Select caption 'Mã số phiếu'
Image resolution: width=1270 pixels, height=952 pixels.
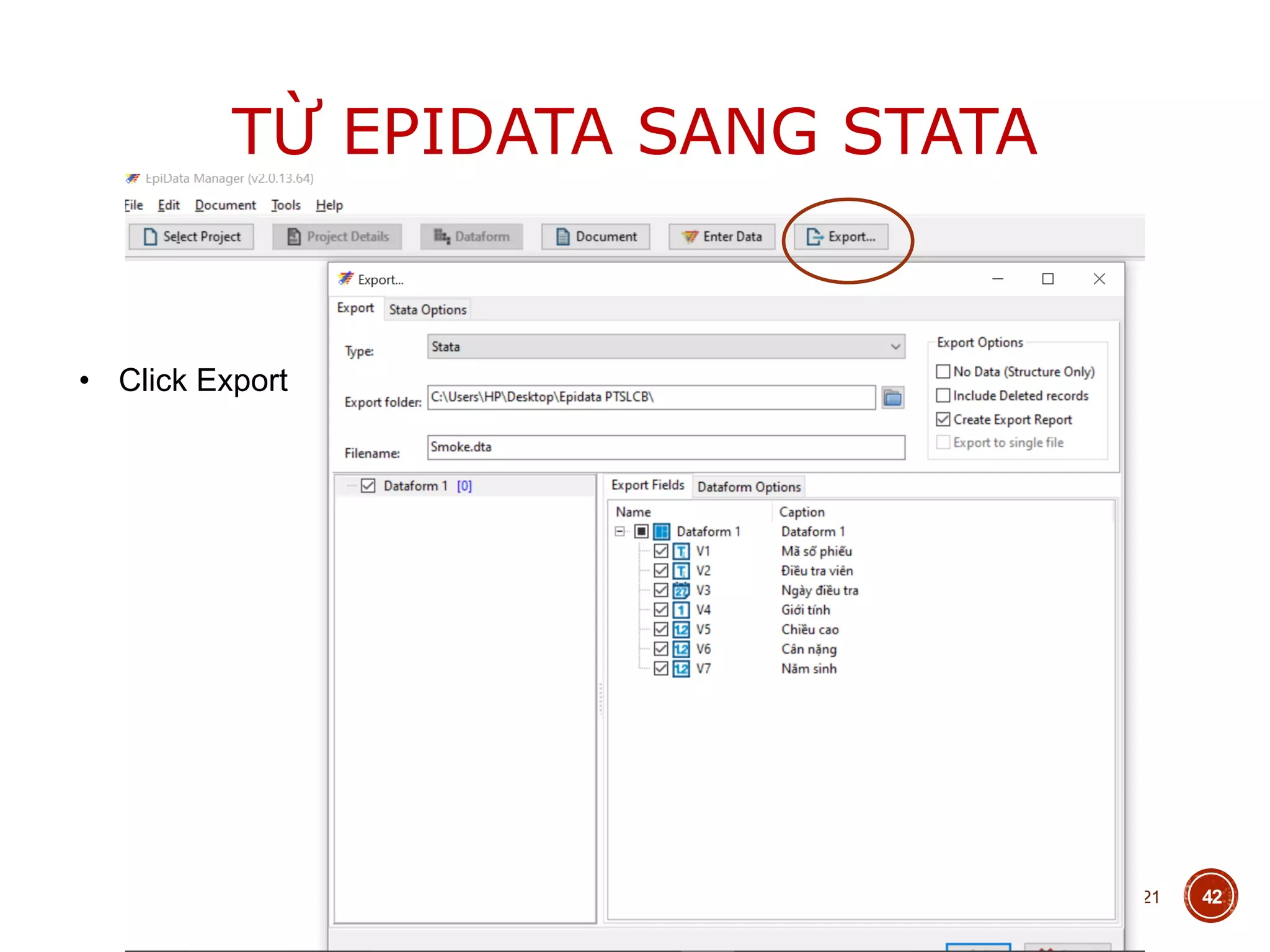coord(817,551)
